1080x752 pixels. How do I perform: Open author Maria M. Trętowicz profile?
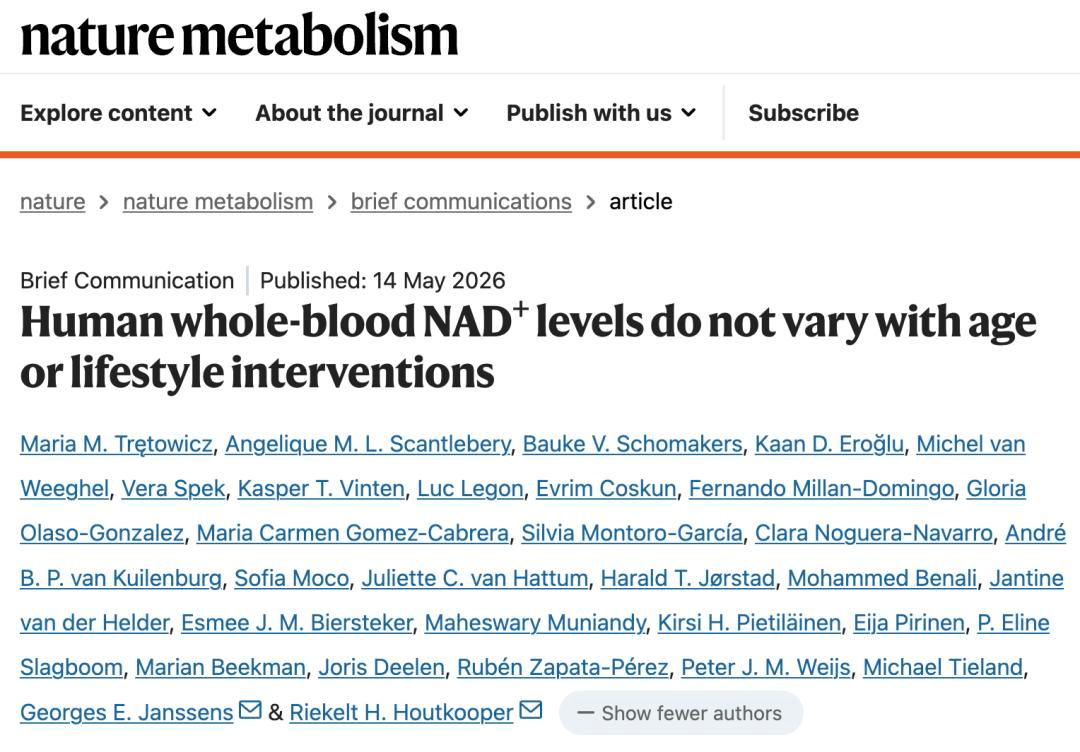pos(116,444)
